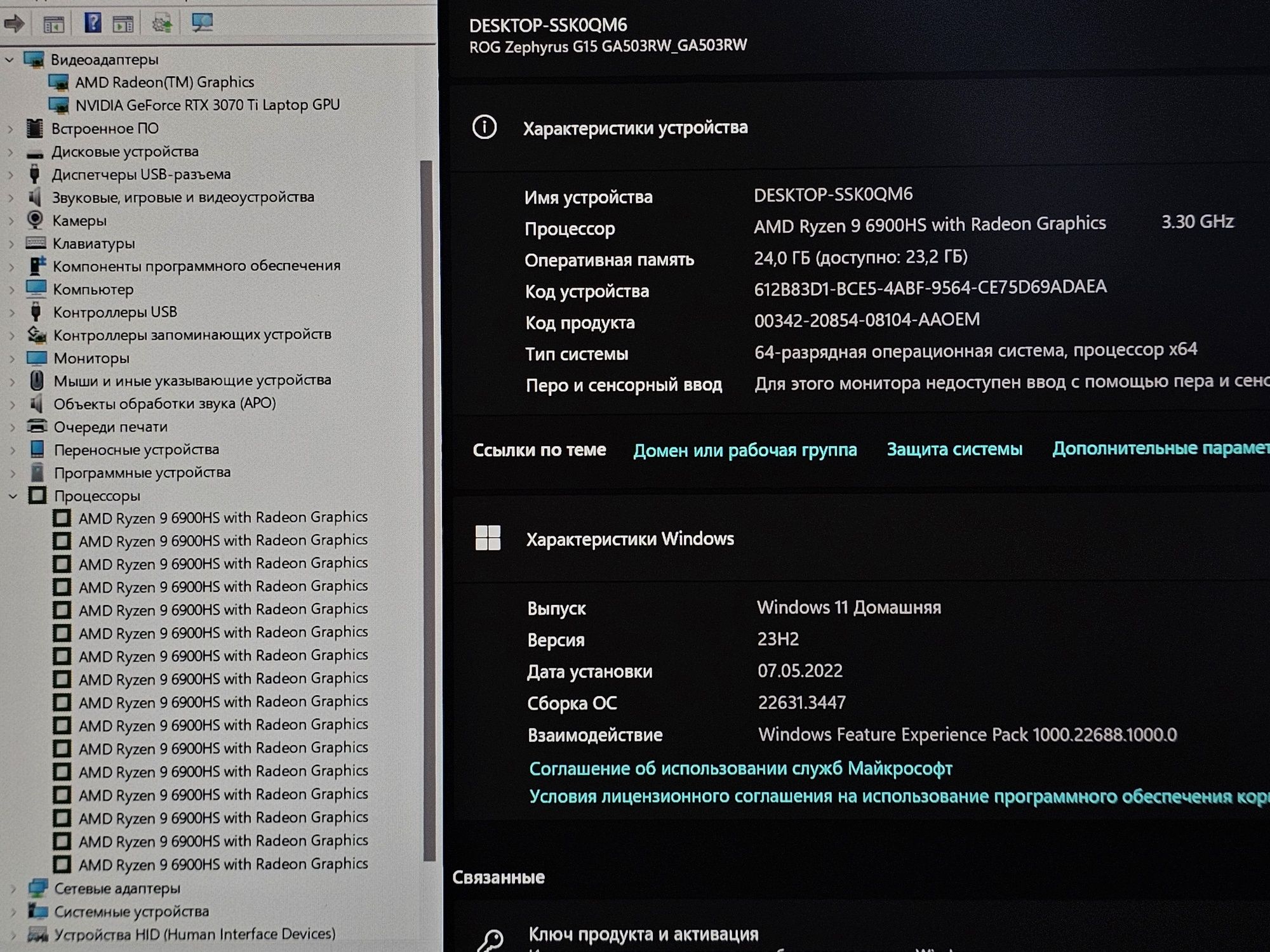Click the Мыши и иные указывающие устройства icon

click(37, 380)
